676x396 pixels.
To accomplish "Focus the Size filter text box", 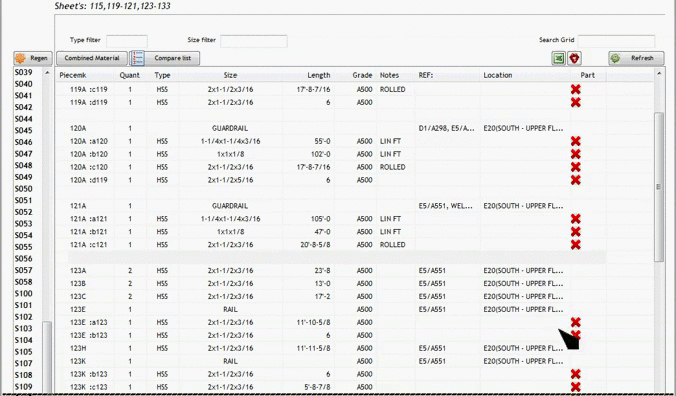I will 254,41.
